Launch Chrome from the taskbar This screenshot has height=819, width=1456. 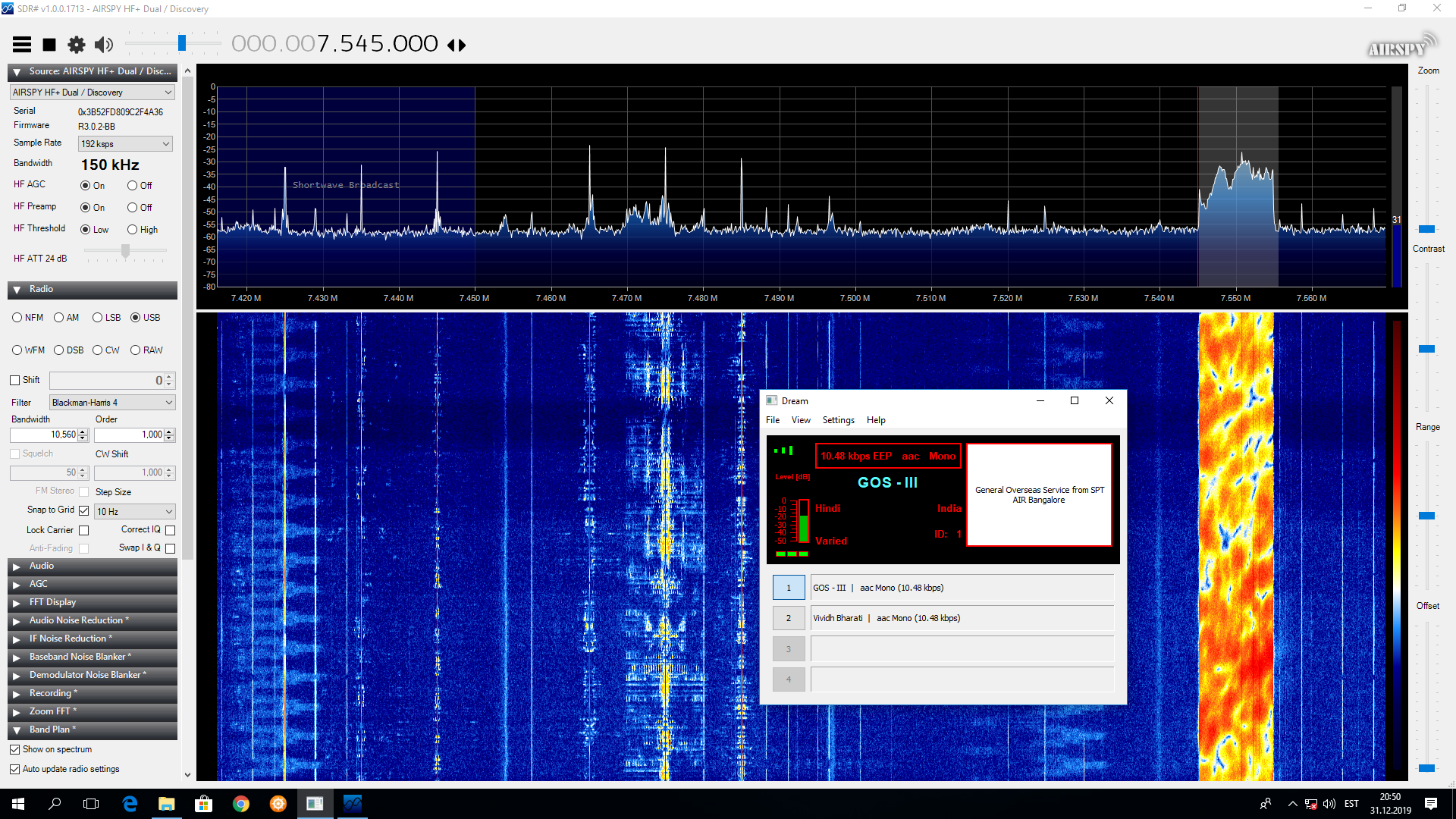[x=240, y=804]
